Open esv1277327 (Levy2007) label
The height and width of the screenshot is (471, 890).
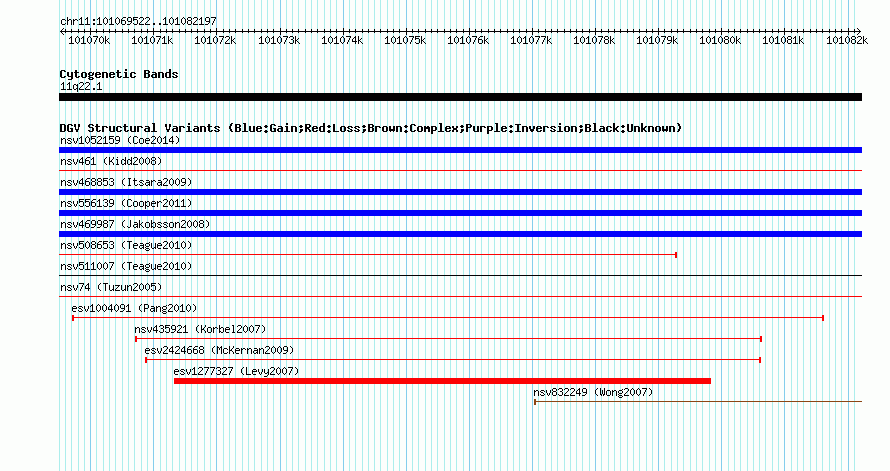pos(236,371)
